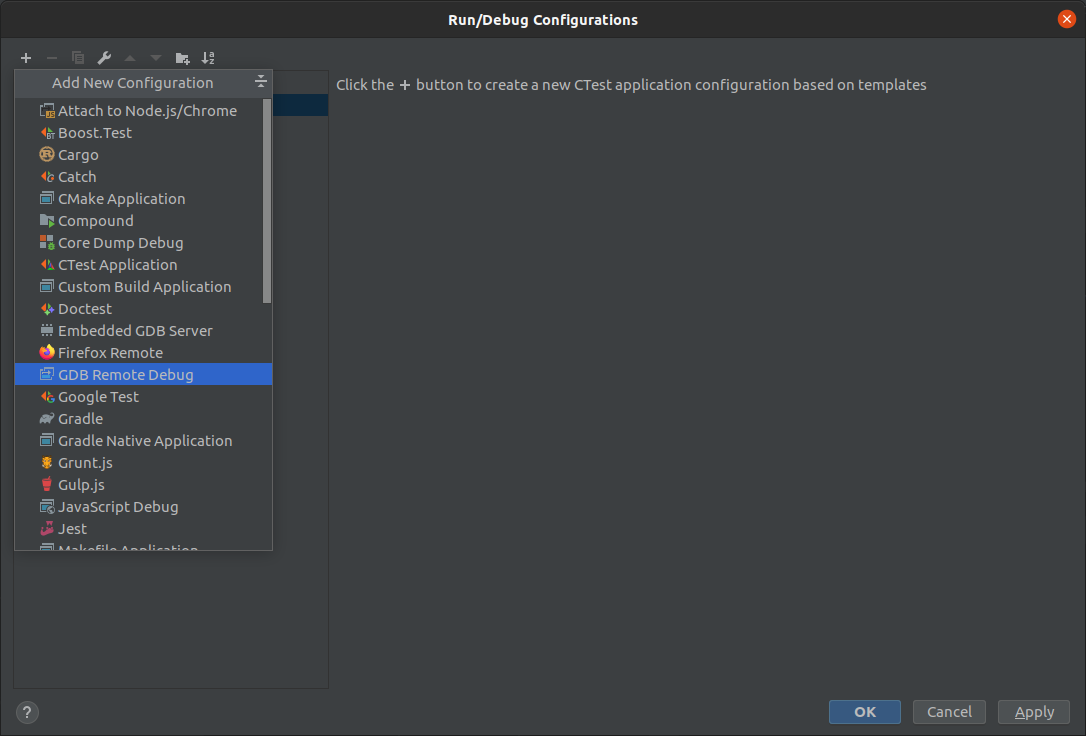The width and height of the screenshot is (1086, 736).
Task: Select the Gradle label
Action: pos(80,419)
